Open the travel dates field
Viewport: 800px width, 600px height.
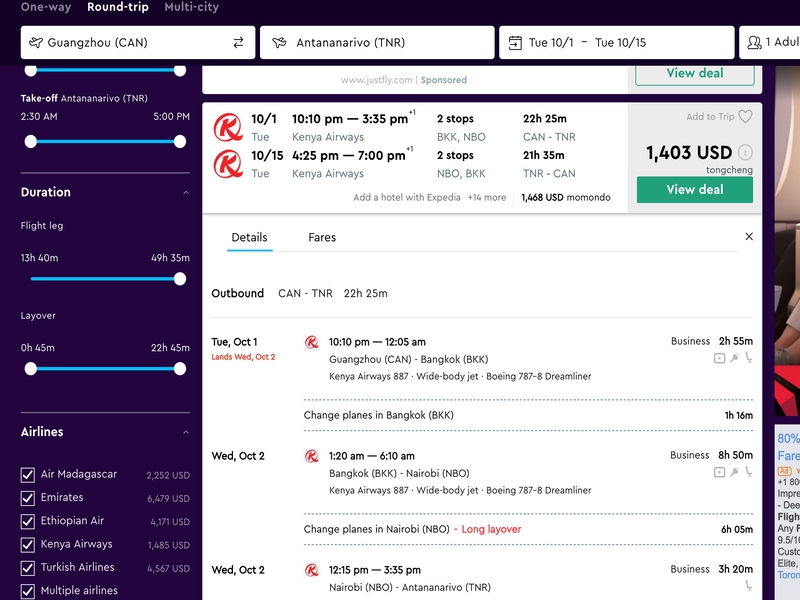click(x=616, y=42)
